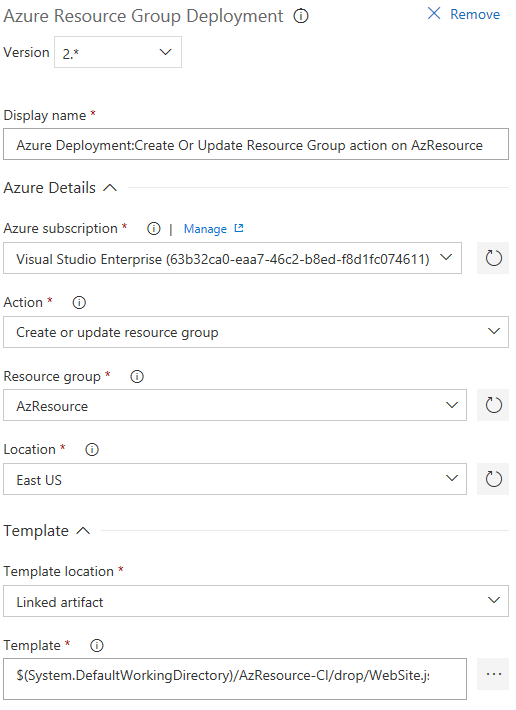Show info for the Template field
516x710 pixels.
pos(97,646)
